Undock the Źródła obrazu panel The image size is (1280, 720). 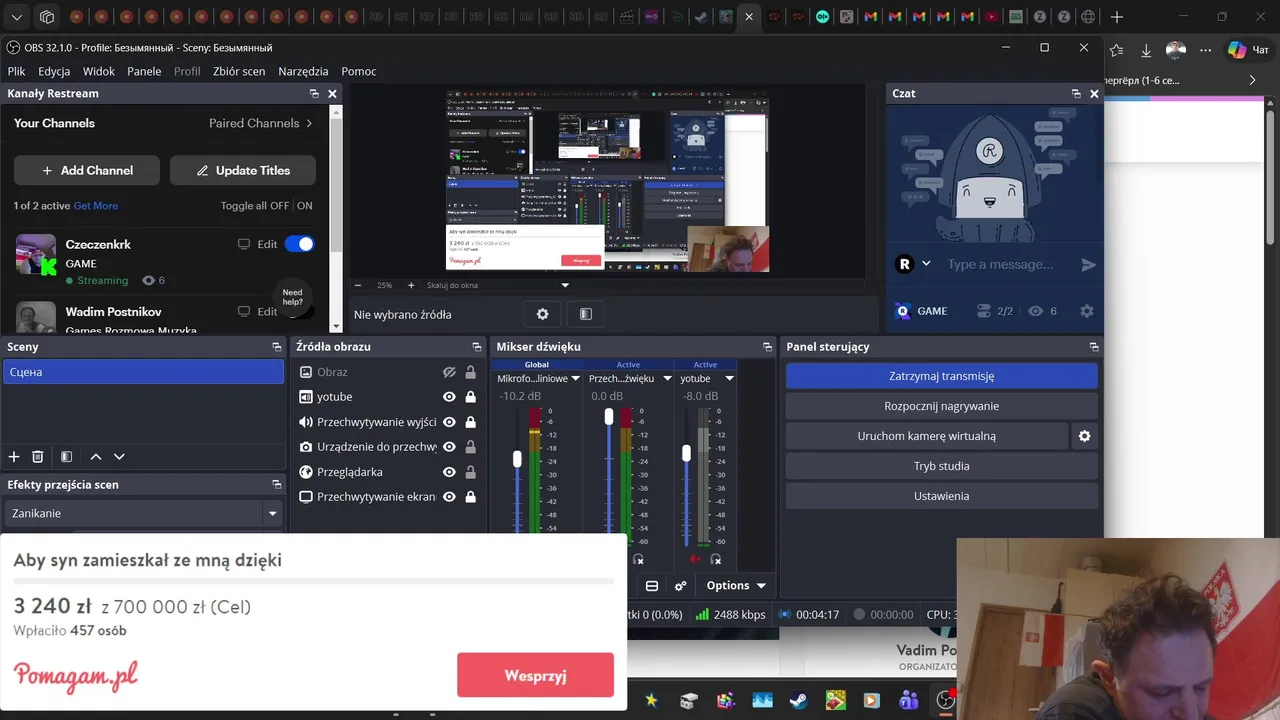(x=476, y=347)
